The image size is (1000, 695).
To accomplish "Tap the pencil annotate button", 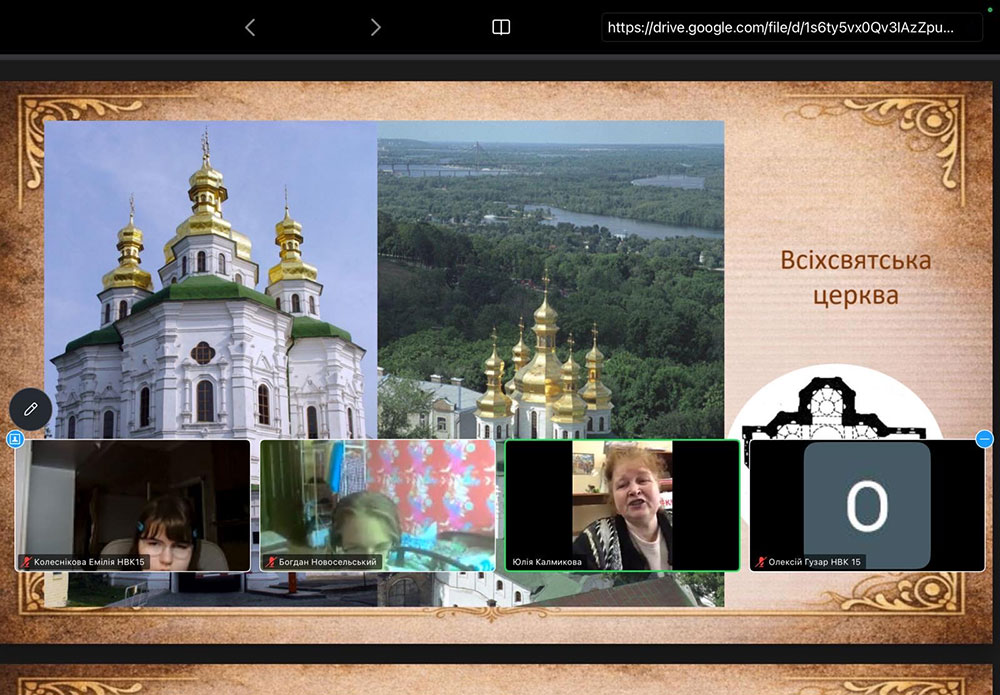I will [x=30, y=409].
